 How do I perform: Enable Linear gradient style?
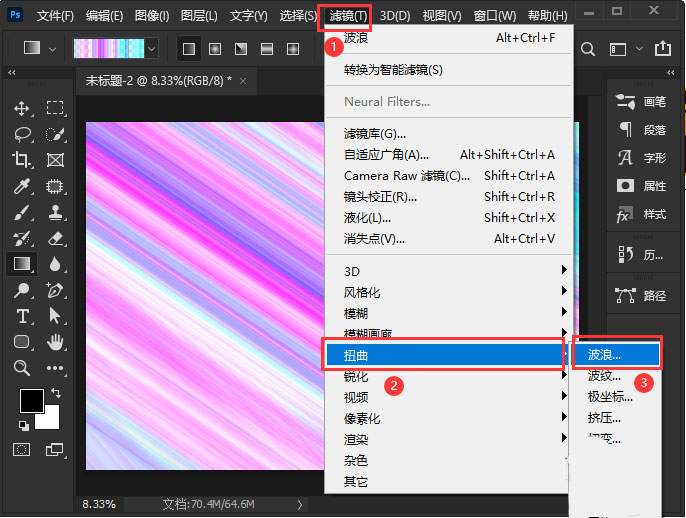[x=189, y=49]
